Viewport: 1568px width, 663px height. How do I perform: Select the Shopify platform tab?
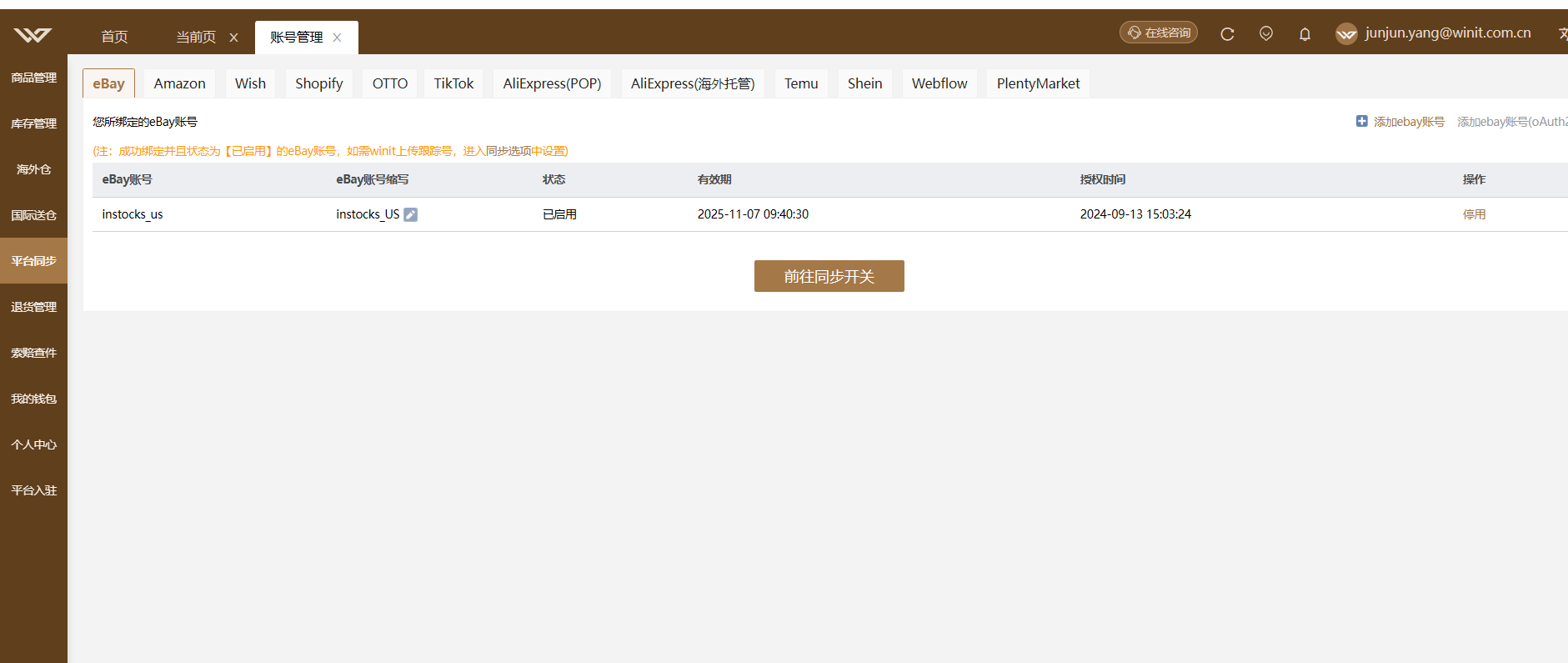coord(318,83)
